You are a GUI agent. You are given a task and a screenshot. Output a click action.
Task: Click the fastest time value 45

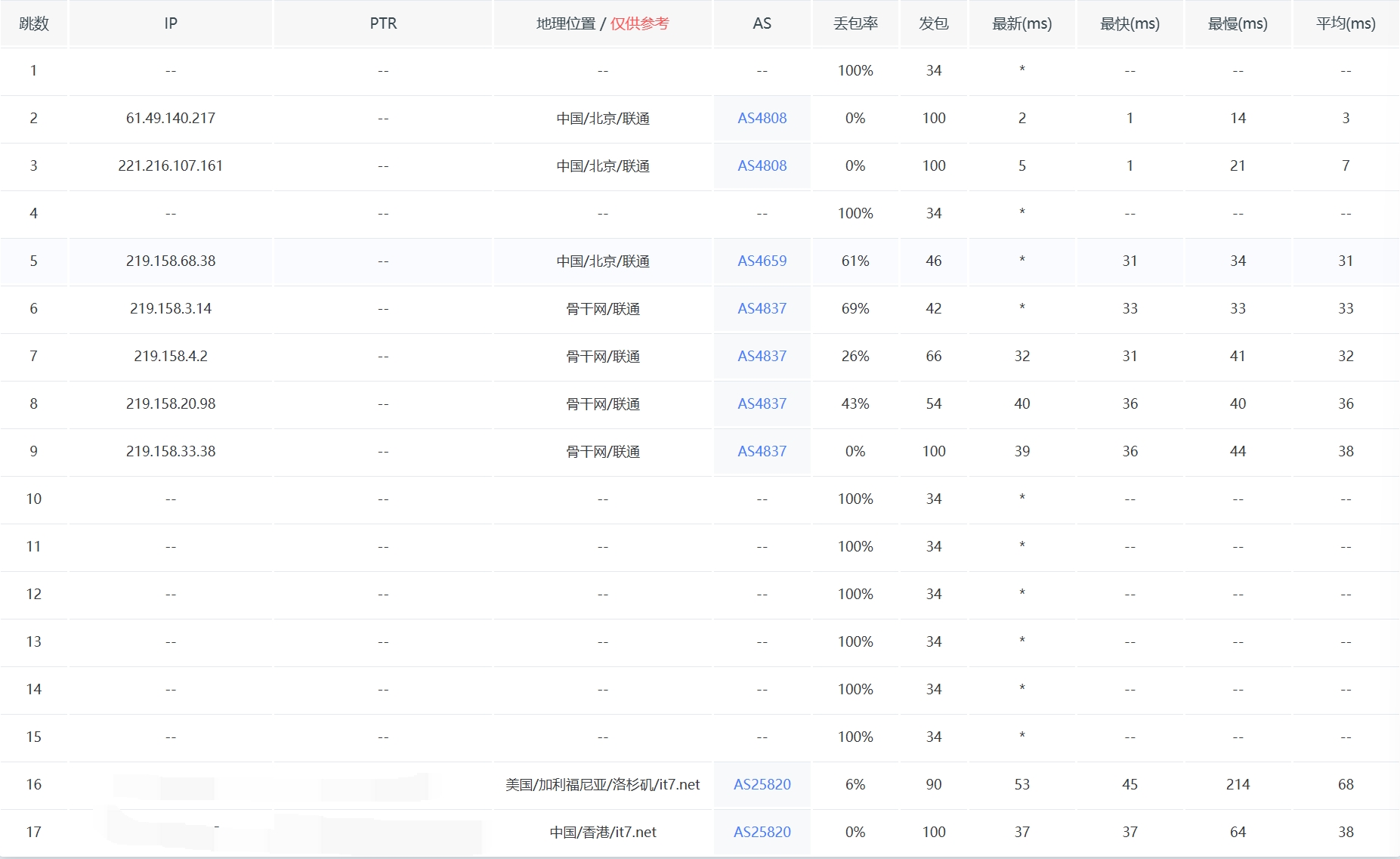click(1130, 784)
